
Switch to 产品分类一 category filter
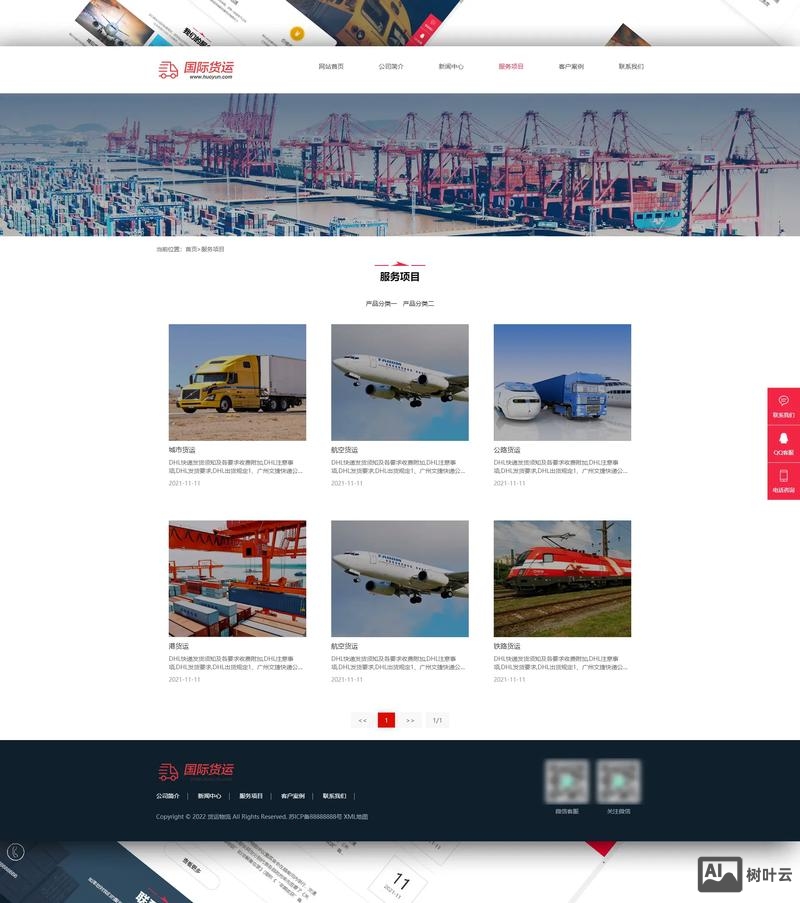[381, 303]
